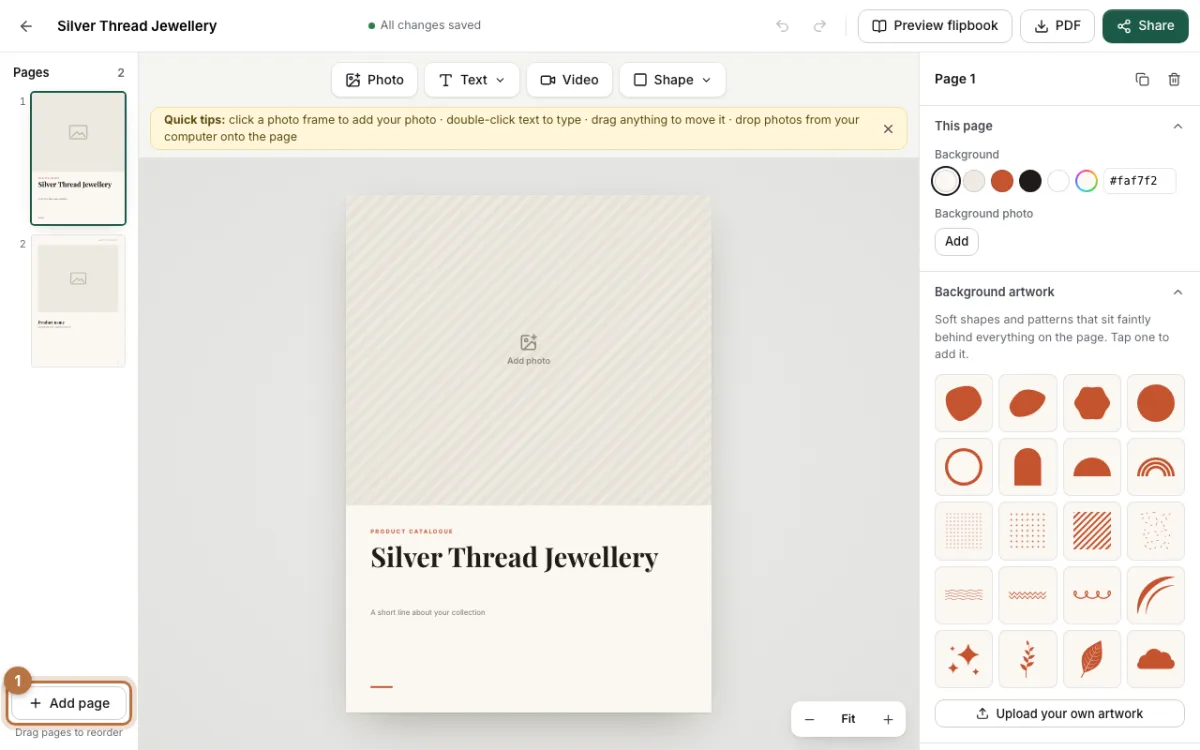The image size is (1200, 750).
Task: Choose the light beige background swatch
Action: click(974, 181)
